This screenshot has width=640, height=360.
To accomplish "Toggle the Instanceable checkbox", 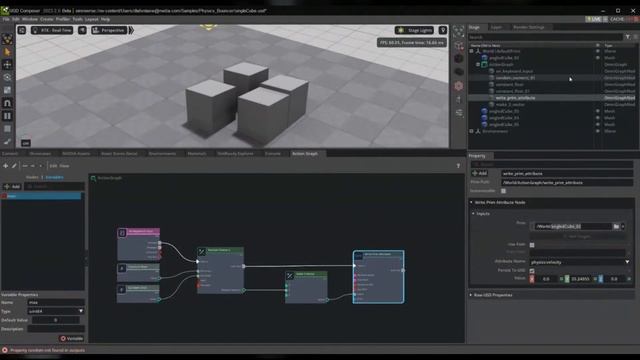I will click(x=503, y=191).
